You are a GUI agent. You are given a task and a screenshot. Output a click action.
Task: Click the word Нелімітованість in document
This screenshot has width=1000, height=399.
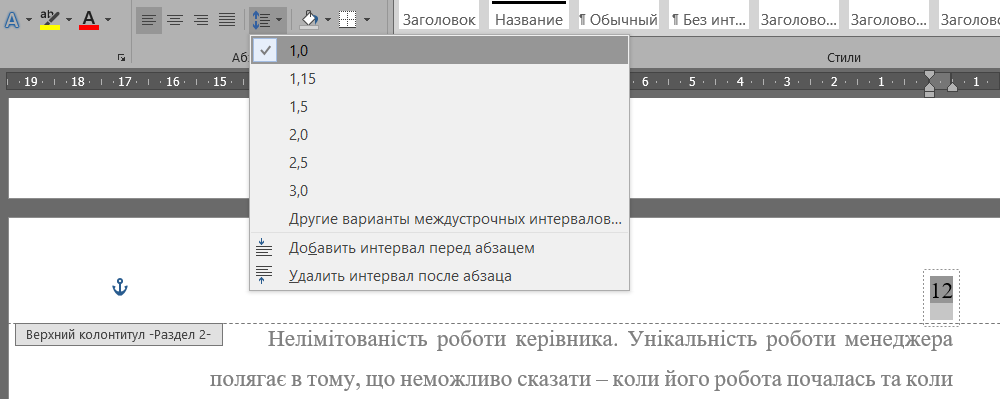pyautogui.click(x=347, y=338)
